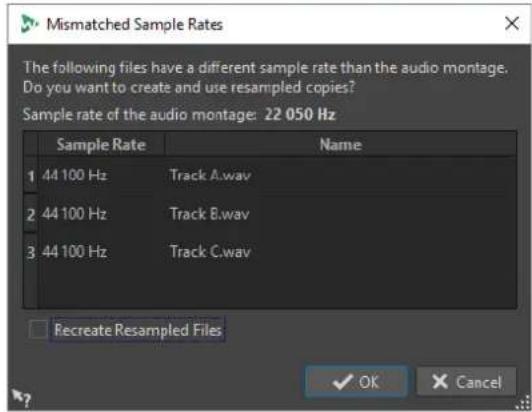This screenshot has height=412, width=532.
Task: Click the 44 100 Hz value for Track A.wav
Action: (x=74, y=175)
